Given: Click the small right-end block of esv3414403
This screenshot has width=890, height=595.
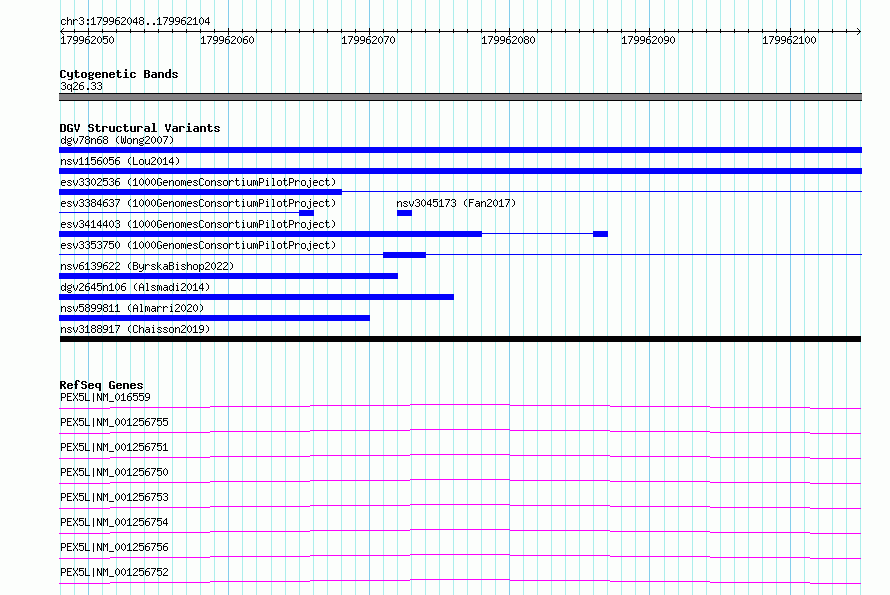Looking at the screenshot, I should point(601,234).
